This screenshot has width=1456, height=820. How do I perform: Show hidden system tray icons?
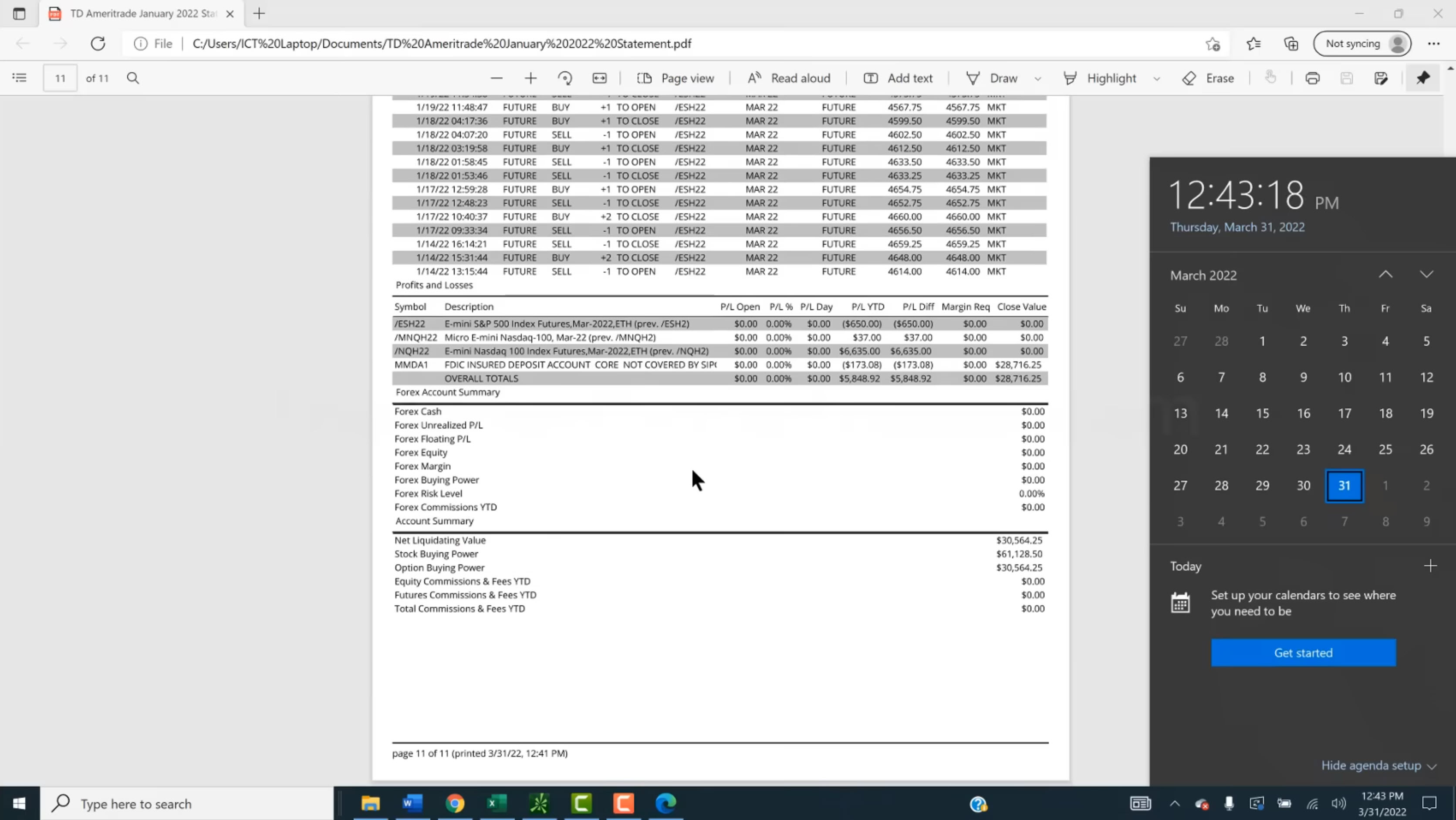(x=1175, y=803)
